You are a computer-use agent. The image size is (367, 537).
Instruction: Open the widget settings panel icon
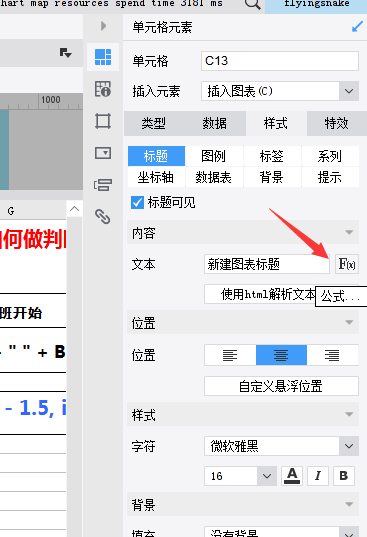point(103,153)
